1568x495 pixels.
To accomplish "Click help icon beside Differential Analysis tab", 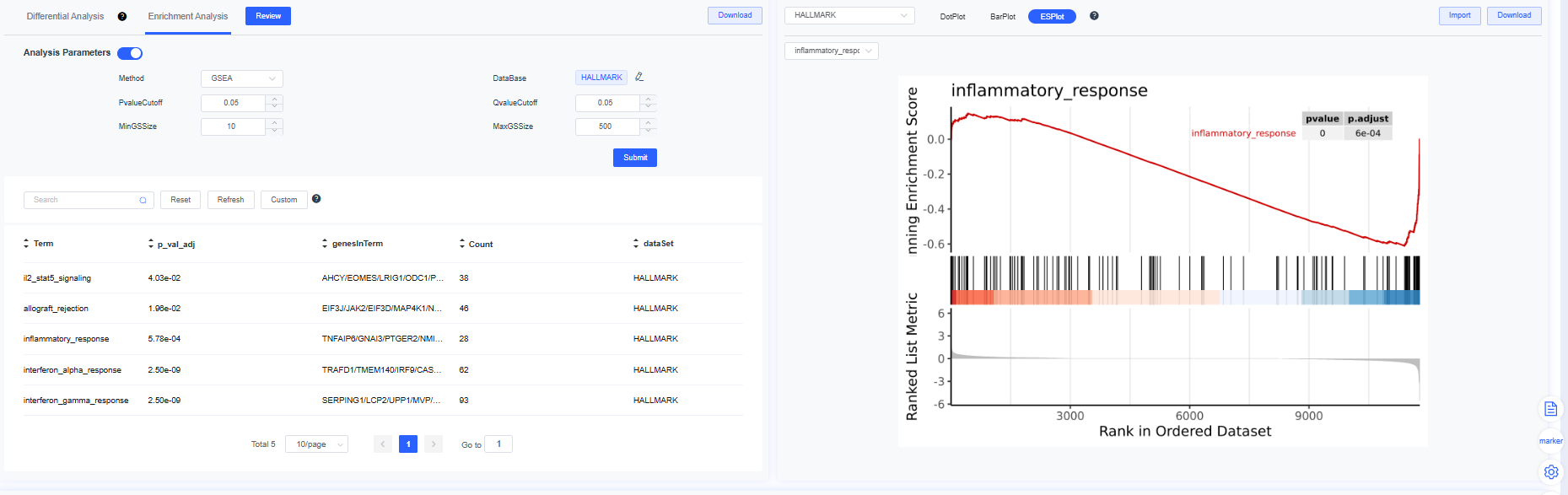I will 122,16.
